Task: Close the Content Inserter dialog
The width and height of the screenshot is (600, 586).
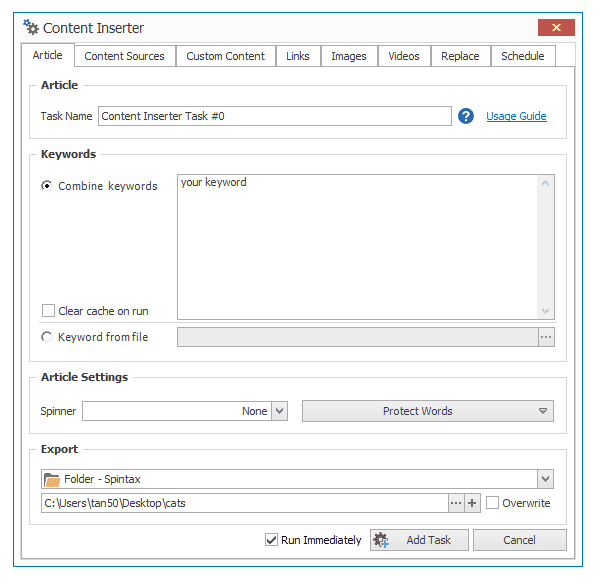Action: (556, 28)
